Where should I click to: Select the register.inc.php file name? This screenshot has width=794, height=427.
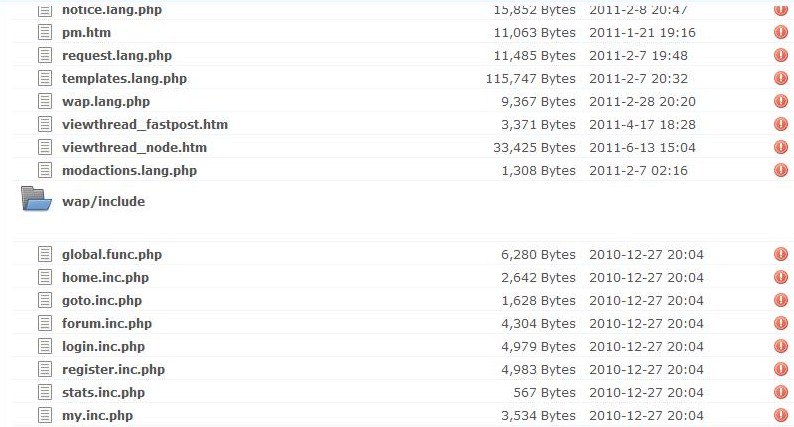point(113,370)
